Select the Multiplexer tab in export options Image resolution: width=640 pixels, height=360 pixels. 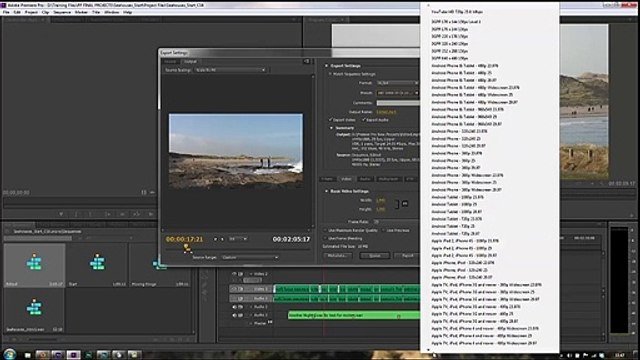click(x=388, y=179)
